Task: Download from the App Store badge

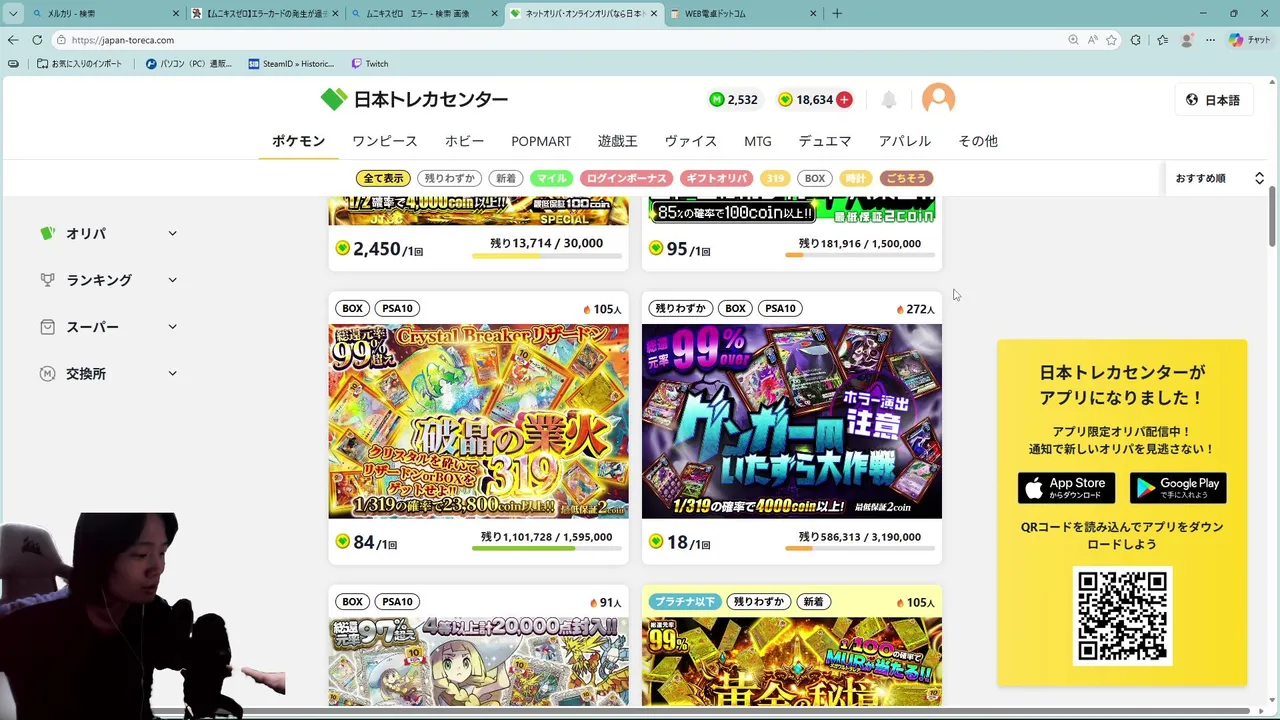Action: pyautogui.click(x=1066, y=488)
